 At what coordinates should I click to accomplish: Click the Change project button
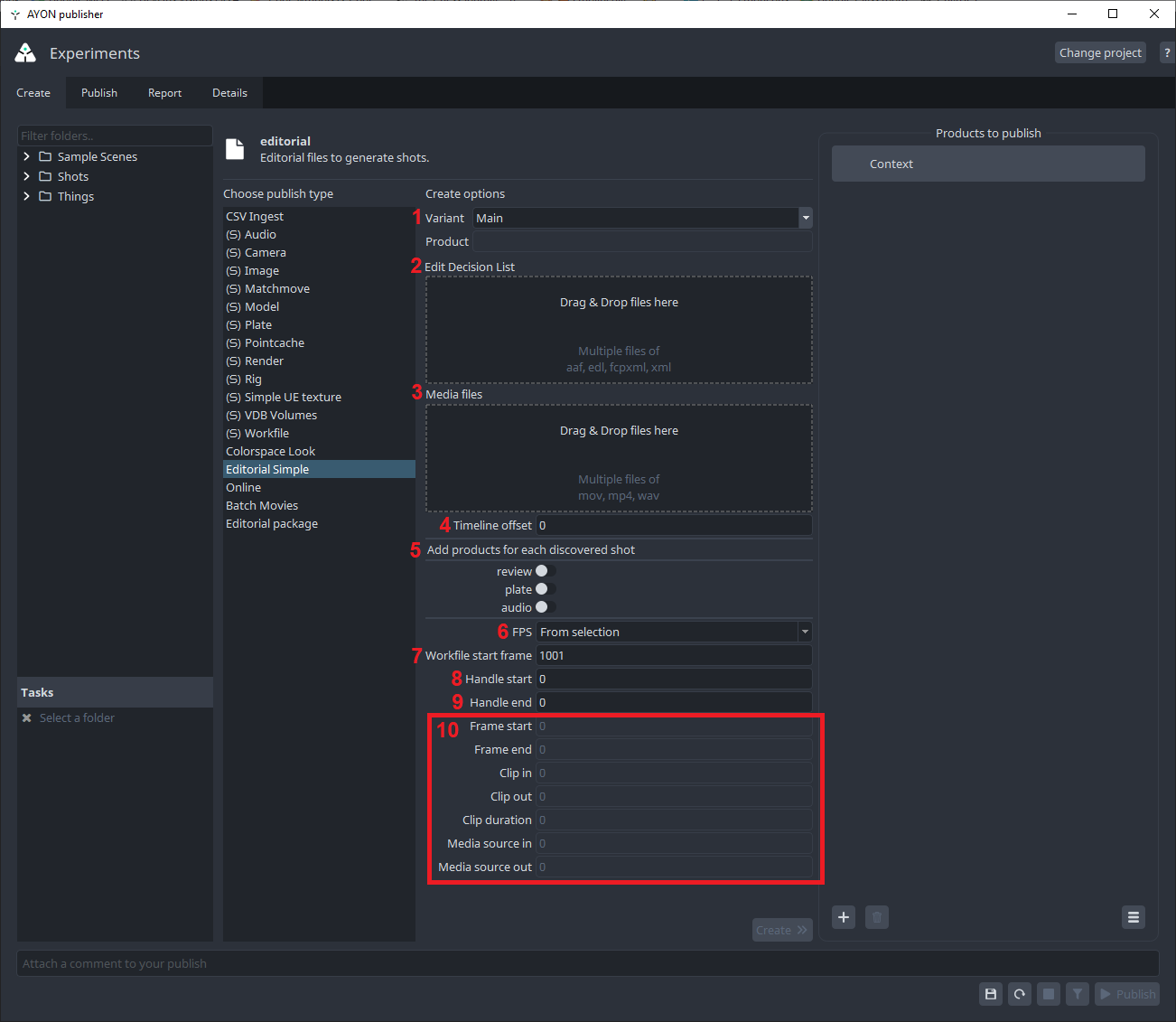click(x=1099, y=52)
